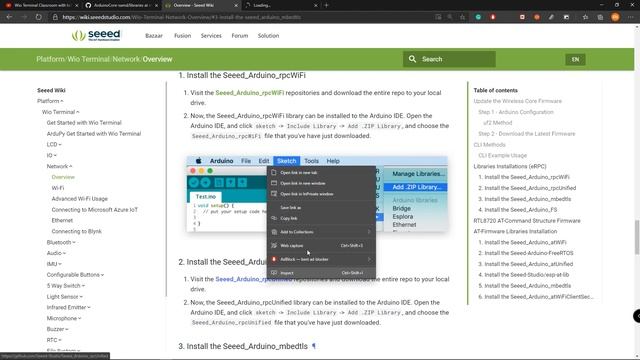
Task: View site info via the lock icon
Action: coord(55,17)
